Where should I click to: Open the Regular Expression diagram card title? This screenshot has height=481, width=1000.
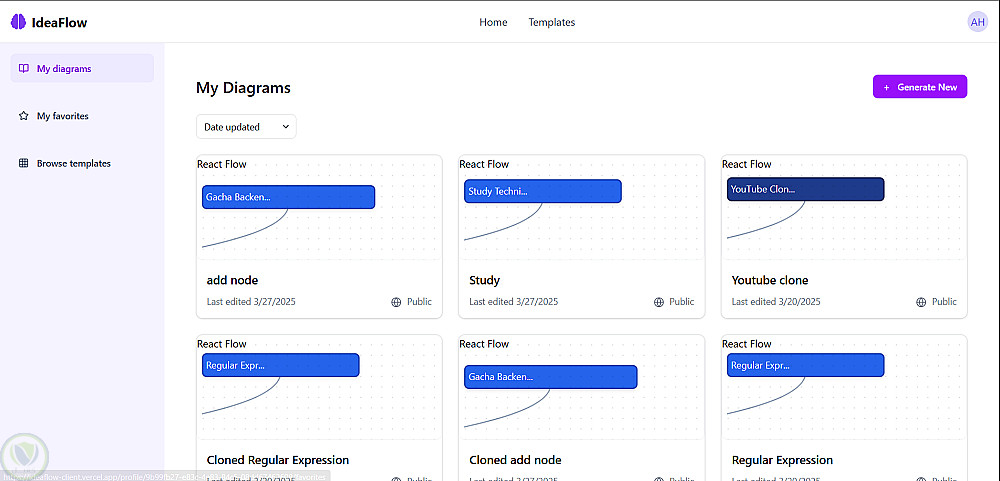point(782,460)
